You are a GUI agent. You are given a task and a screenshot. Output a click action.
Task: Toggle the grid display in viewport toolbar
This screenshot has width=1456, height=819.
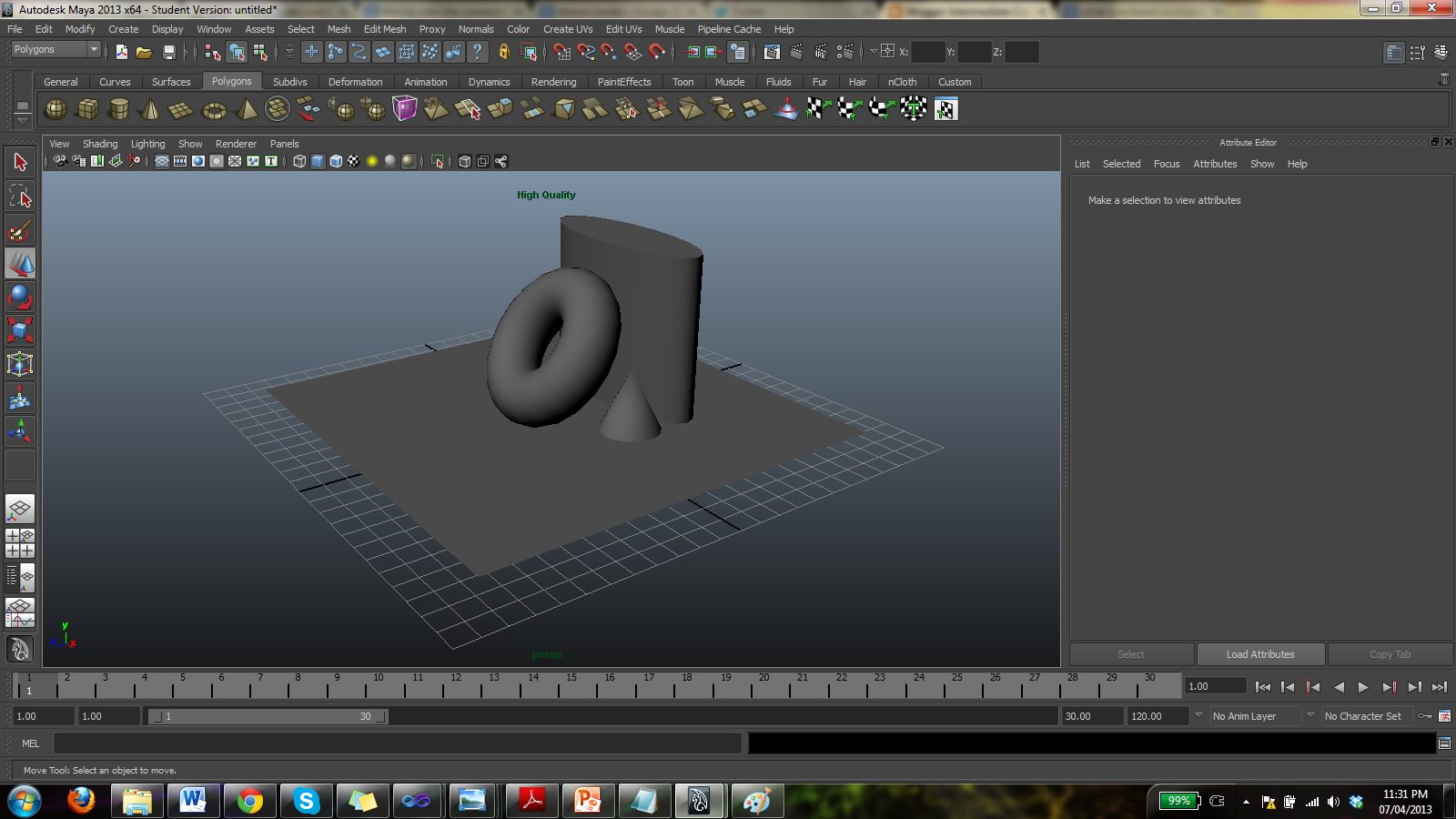(x=162, y=161)
